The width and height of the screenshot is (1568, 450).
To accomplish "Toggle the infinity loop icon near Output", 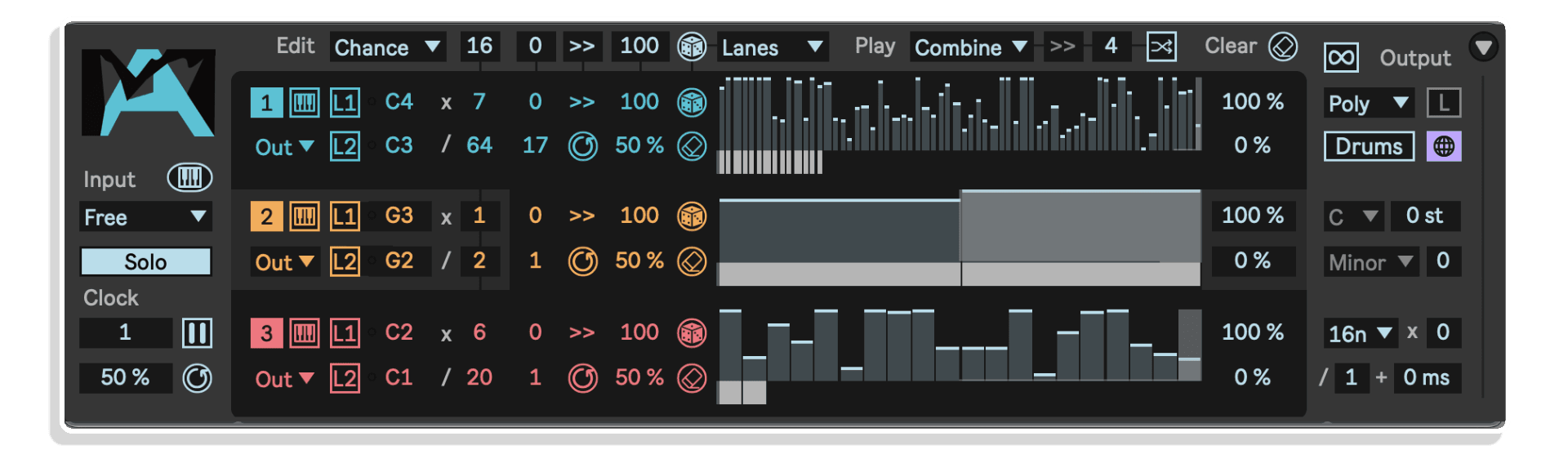I will 1341,58.
